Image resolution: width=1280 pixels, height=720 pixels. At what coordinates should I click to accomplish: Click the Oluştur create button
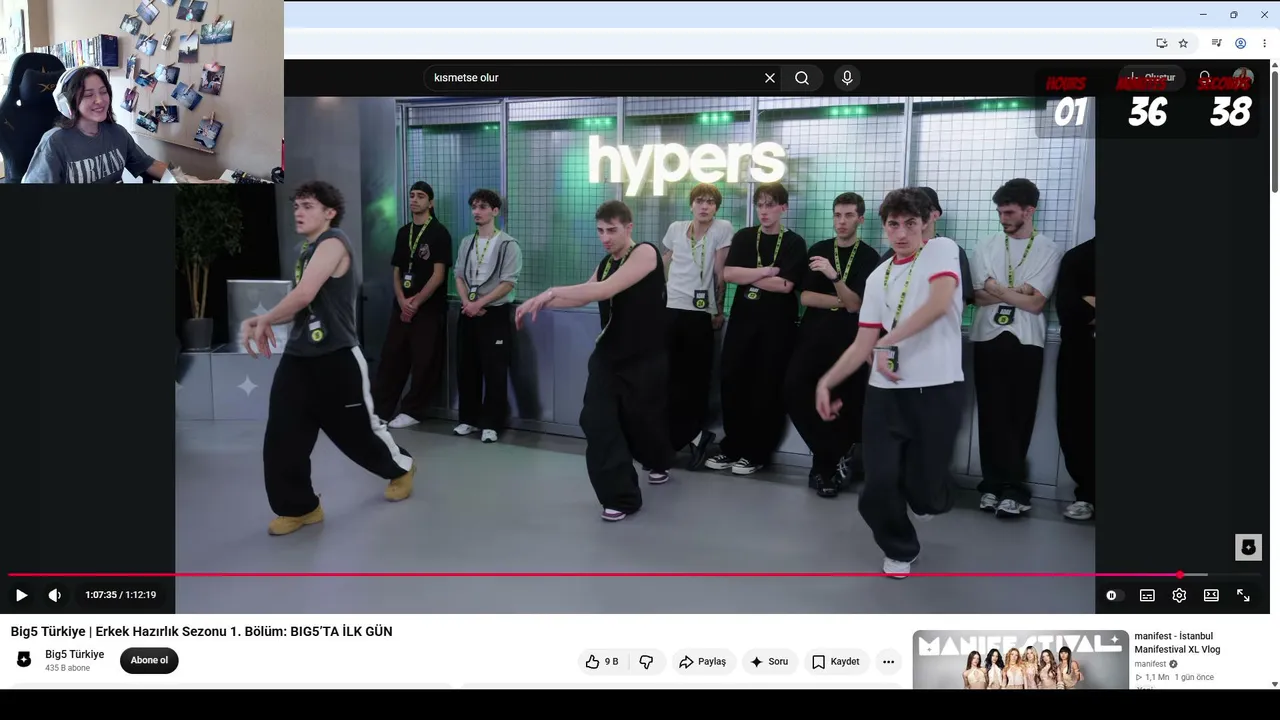tap(1152, 78)
